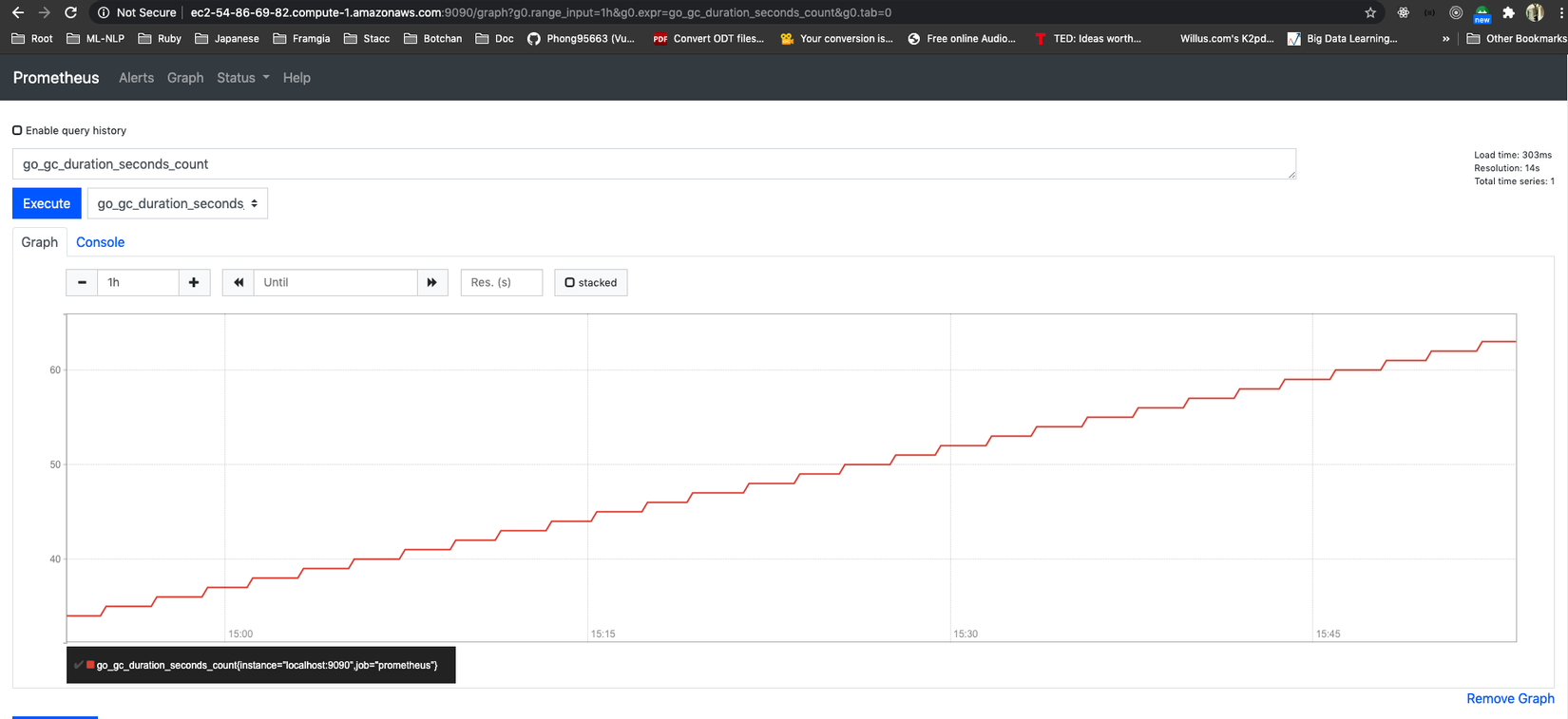
Task: Open the Free online Audio bookmark
Action: (x=962, y=39)
